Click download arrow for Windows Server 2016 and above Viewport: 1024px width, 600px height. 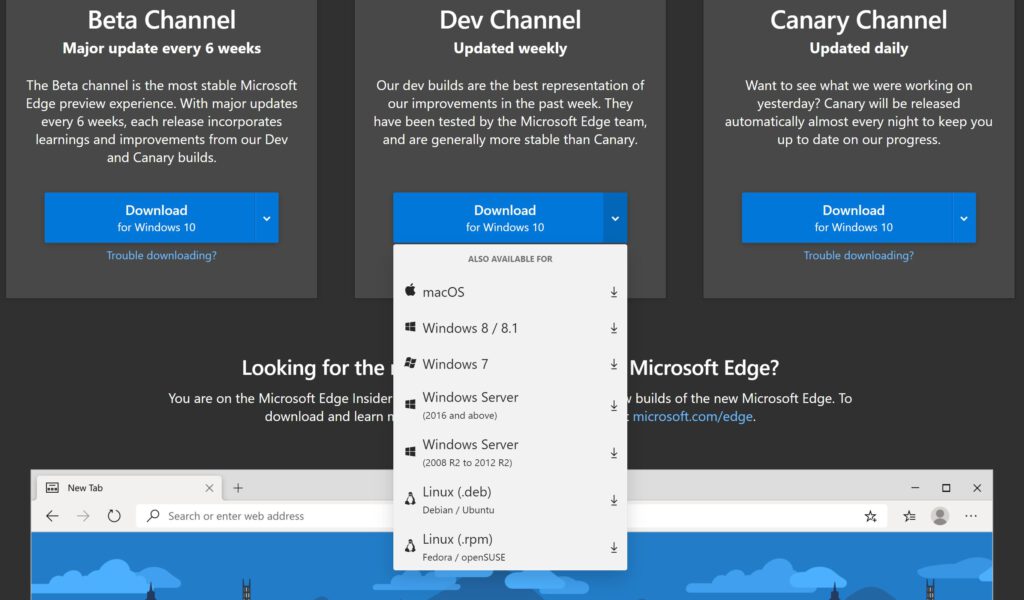(x=614, y=405)
